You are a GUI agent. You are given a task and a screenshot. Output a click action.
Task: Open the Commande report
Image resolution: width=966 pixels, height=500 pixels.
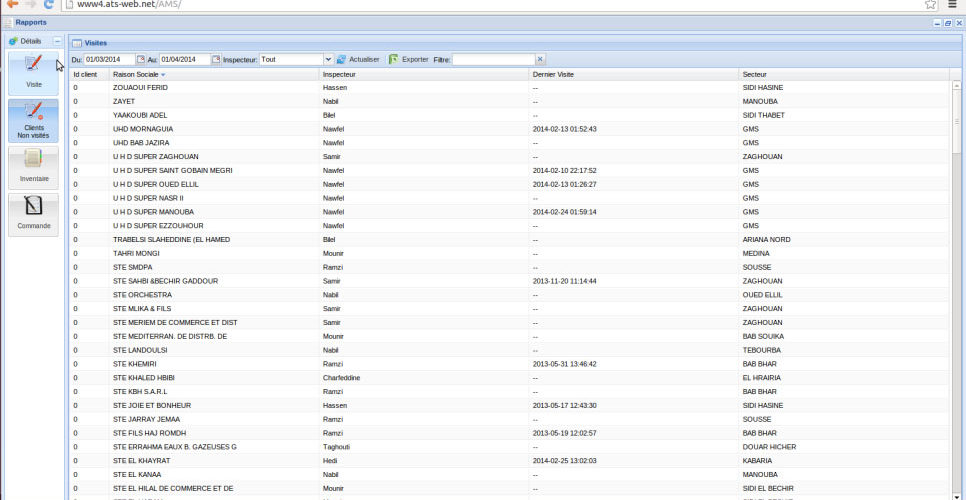click(x=33, y=214)
